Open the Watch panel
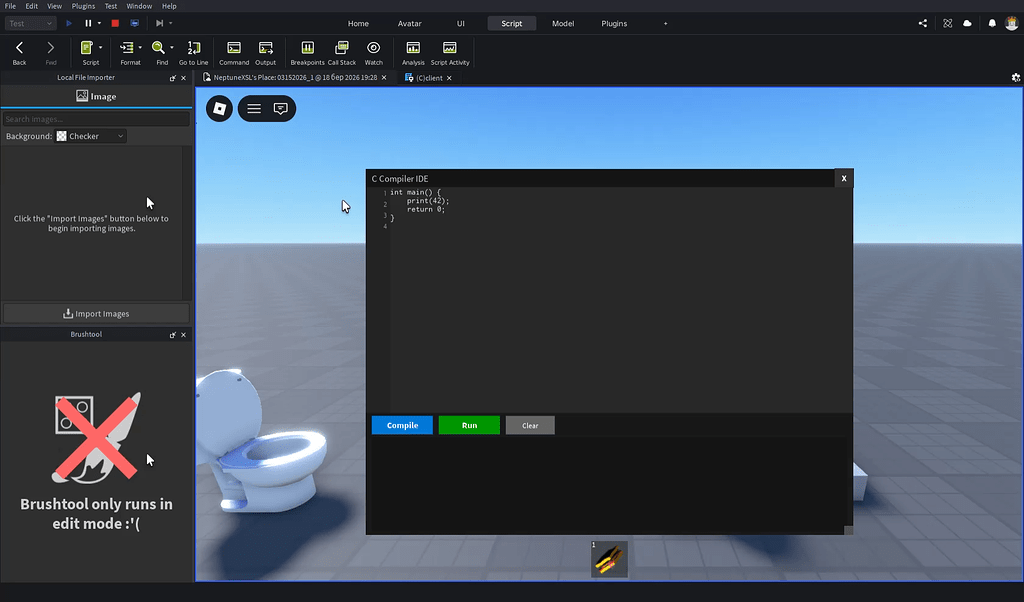This screenshot has width=1024, height=602. click(x=374, y=53)
